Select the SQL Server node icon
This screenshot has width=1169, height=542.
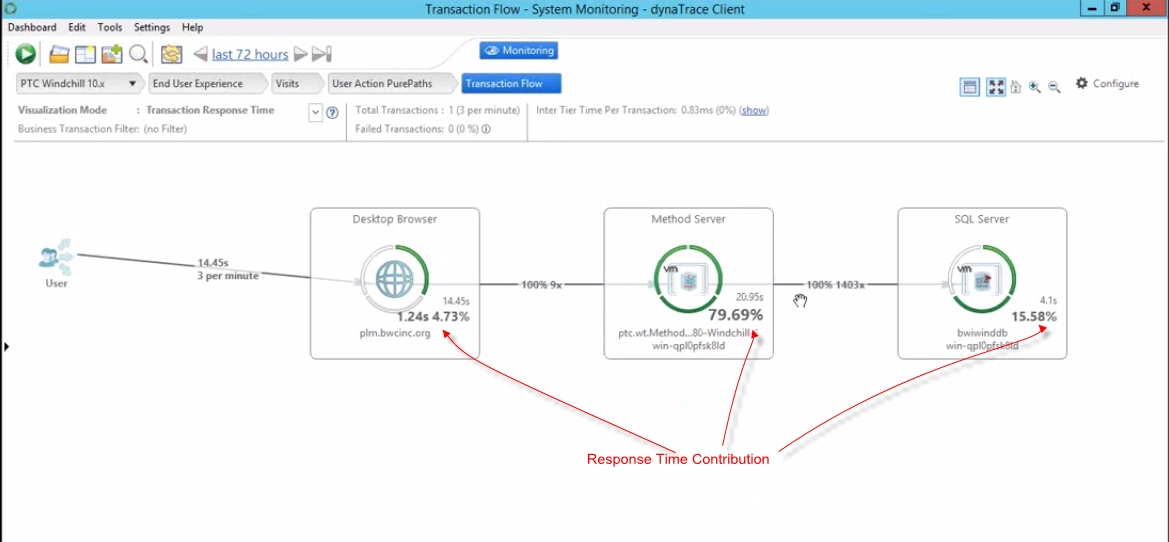click(x=981, y=279)
